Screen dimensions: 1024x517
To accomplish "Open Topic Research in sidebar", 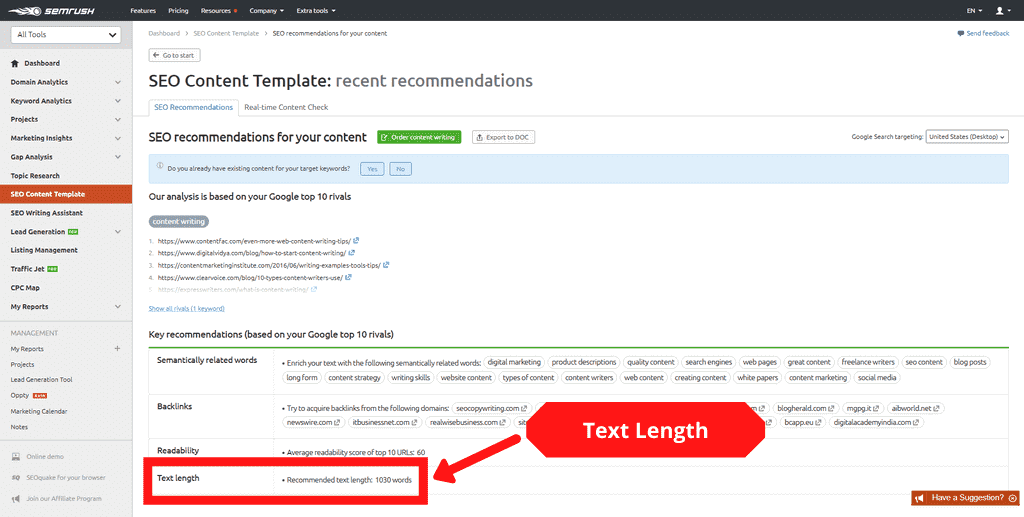I will pyautogui.click(x=35, y=176).
